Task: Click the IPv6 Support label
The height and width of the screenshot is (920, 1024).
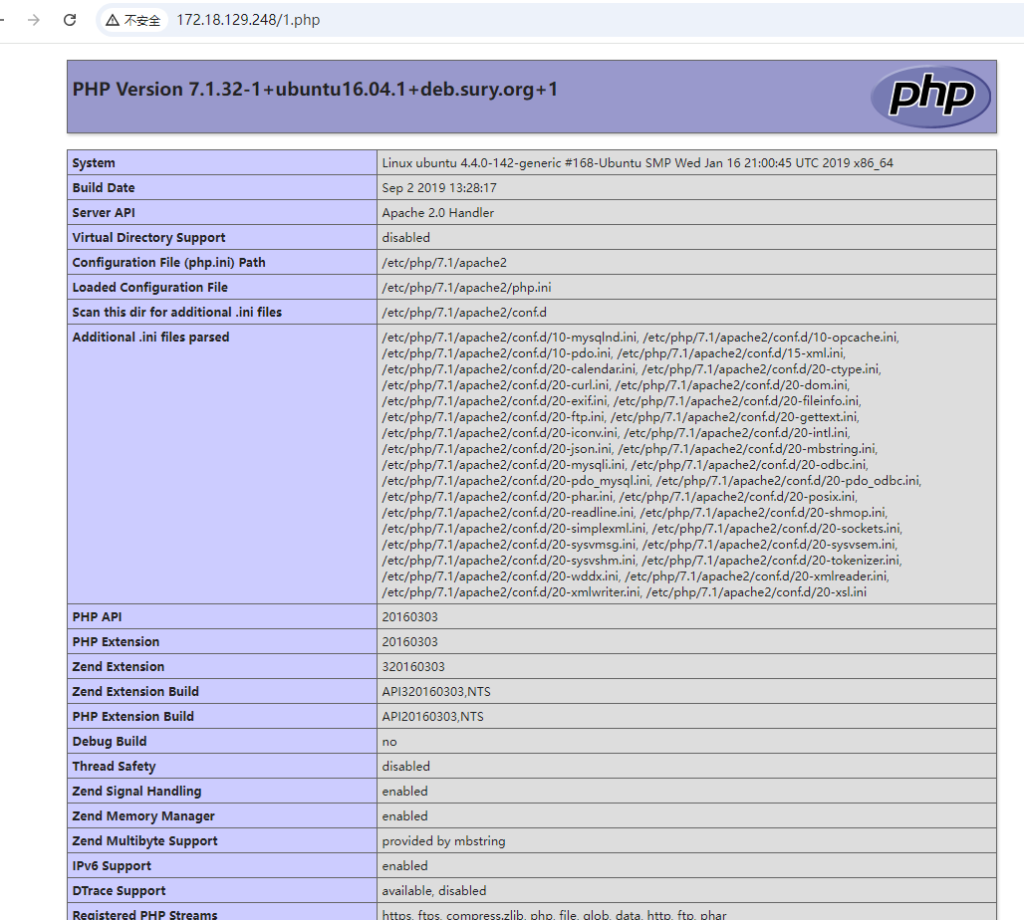Action: coord(112,865)
